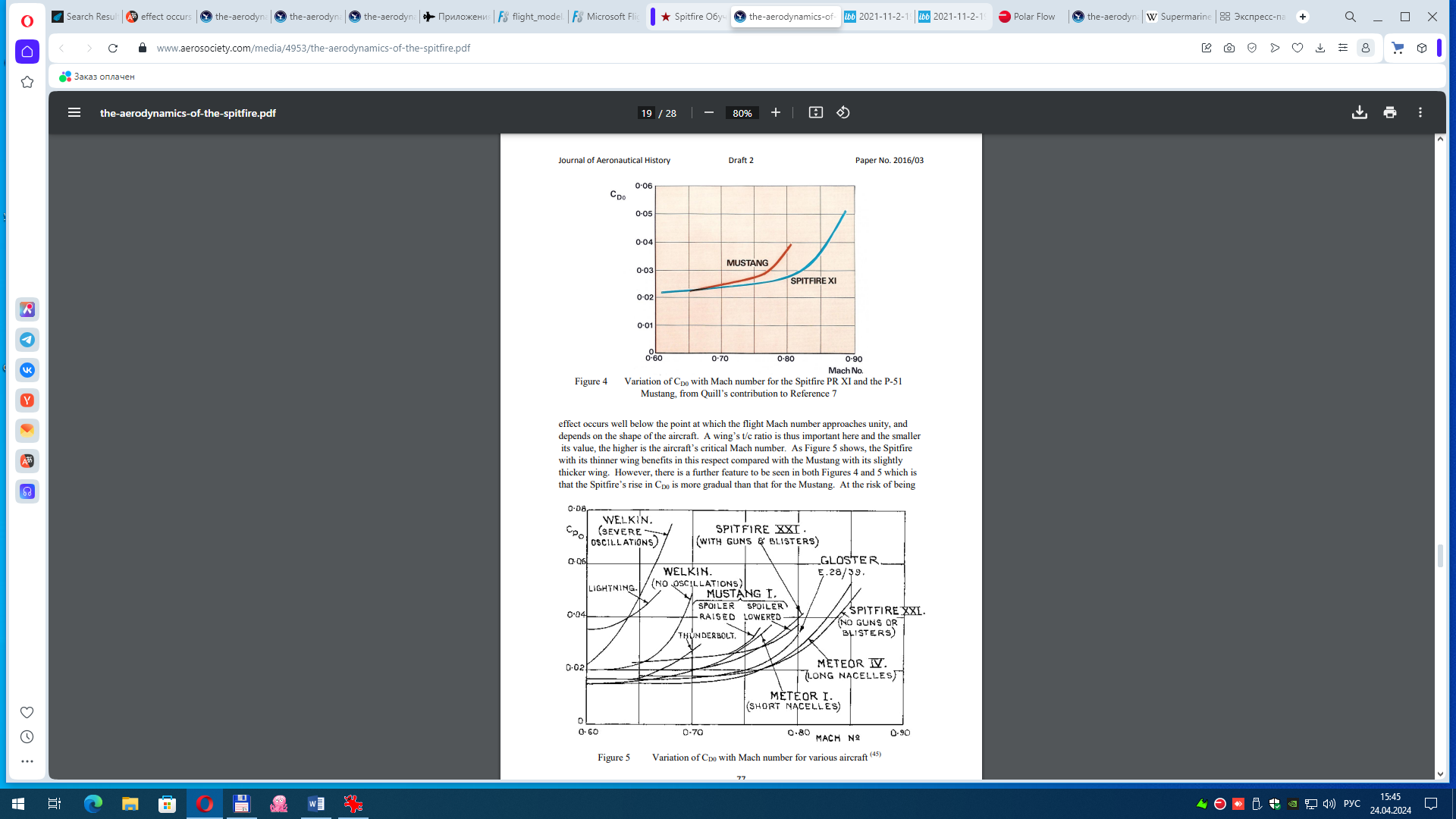This screenshot has height=819, width=1456.
Task: Open VK messenger in the sidebar
Action: (27, 370)
